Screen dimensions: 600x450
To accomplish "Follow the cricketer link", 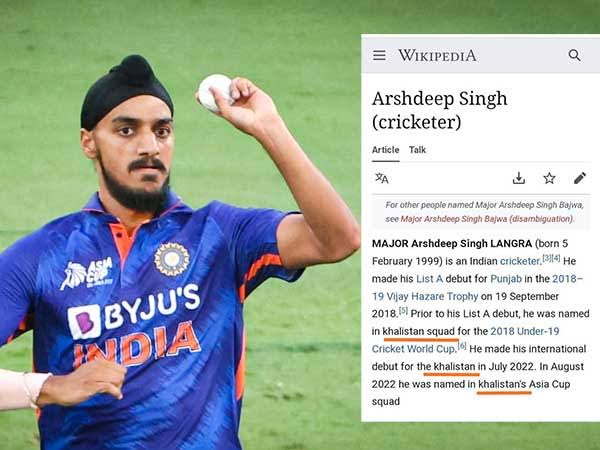I will 520,261.
